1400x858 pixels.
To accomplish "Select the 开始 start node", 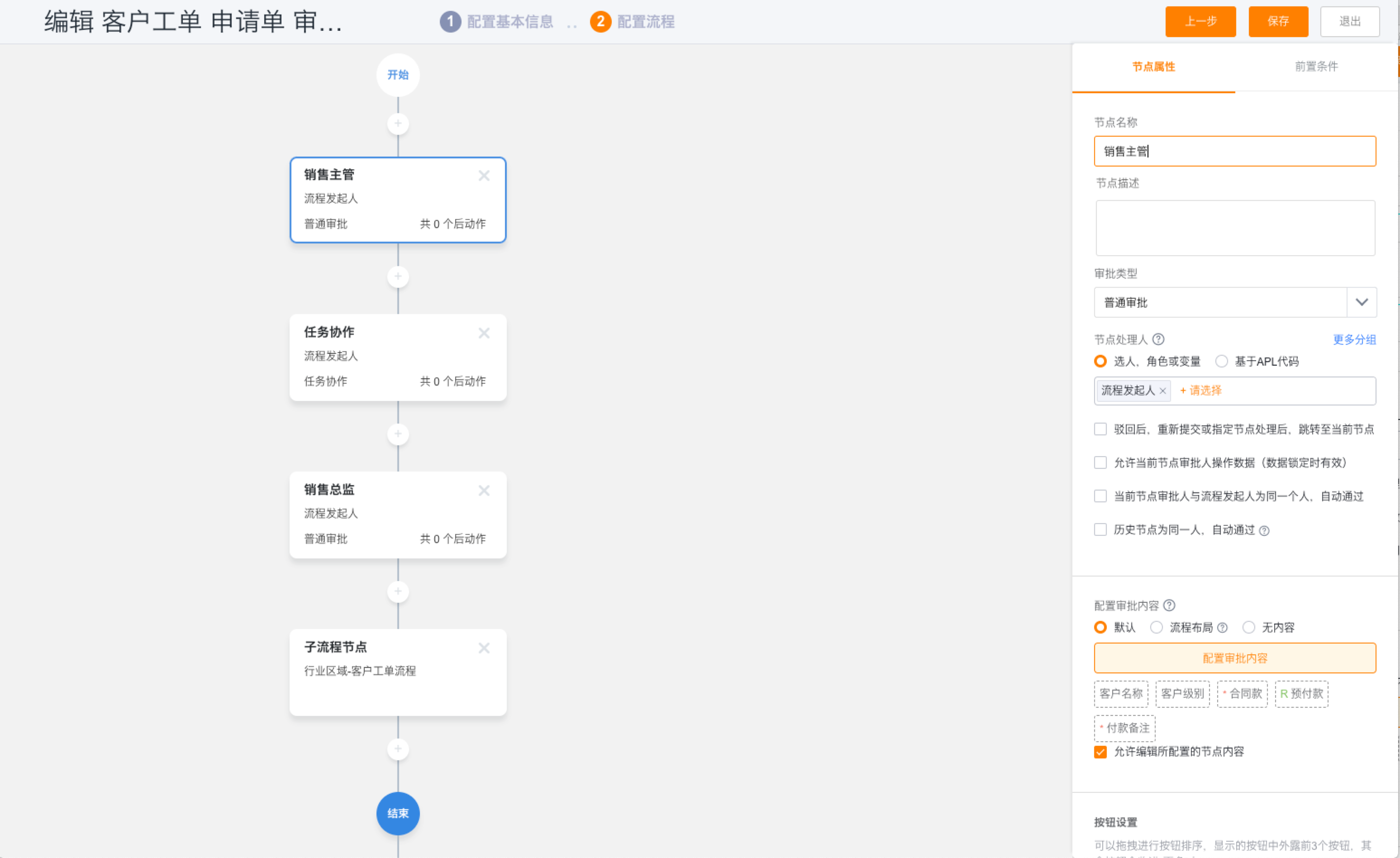I will (x=398, y=74).
